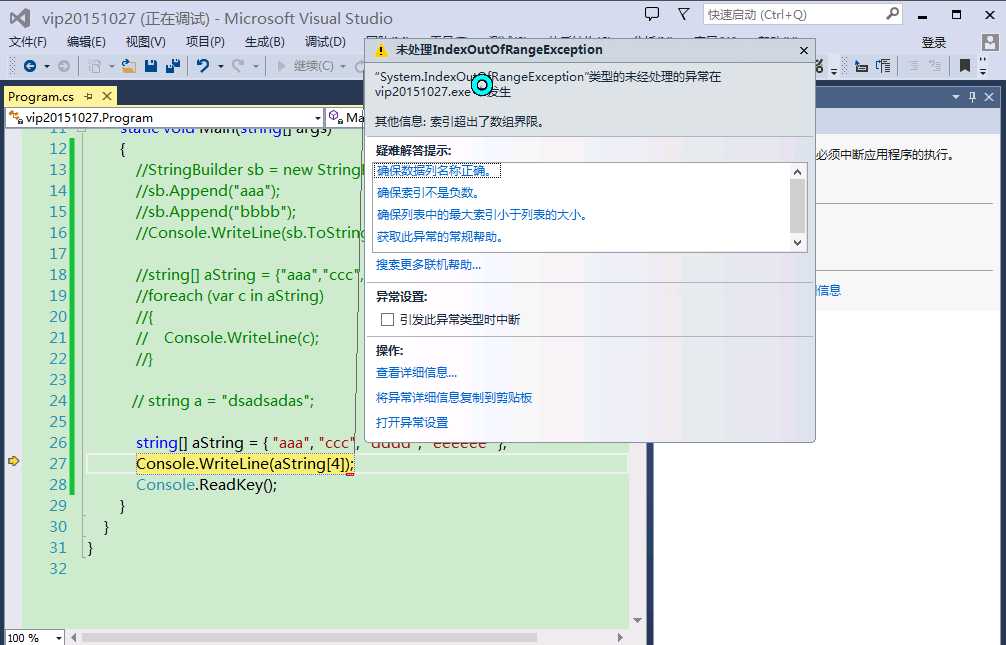Click code line Console.ReadKey();
Image resolution: width=1006 pixels, height=645 pixels.
point(207,485)
